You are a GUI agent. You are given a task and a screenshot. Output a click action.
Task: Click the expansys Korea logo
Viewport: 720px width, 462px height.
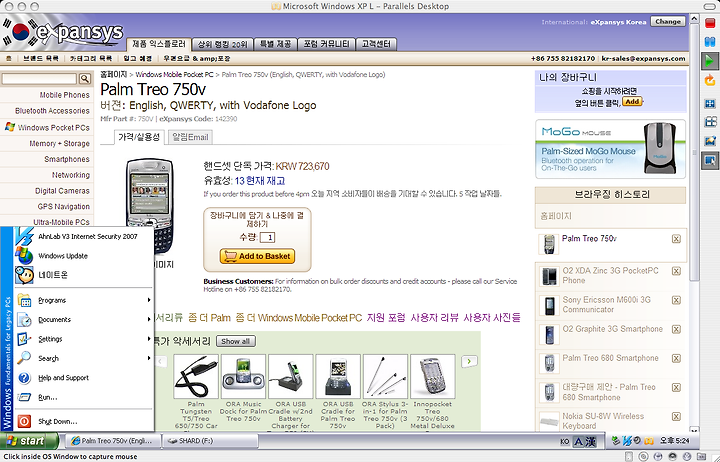(62, 33)
